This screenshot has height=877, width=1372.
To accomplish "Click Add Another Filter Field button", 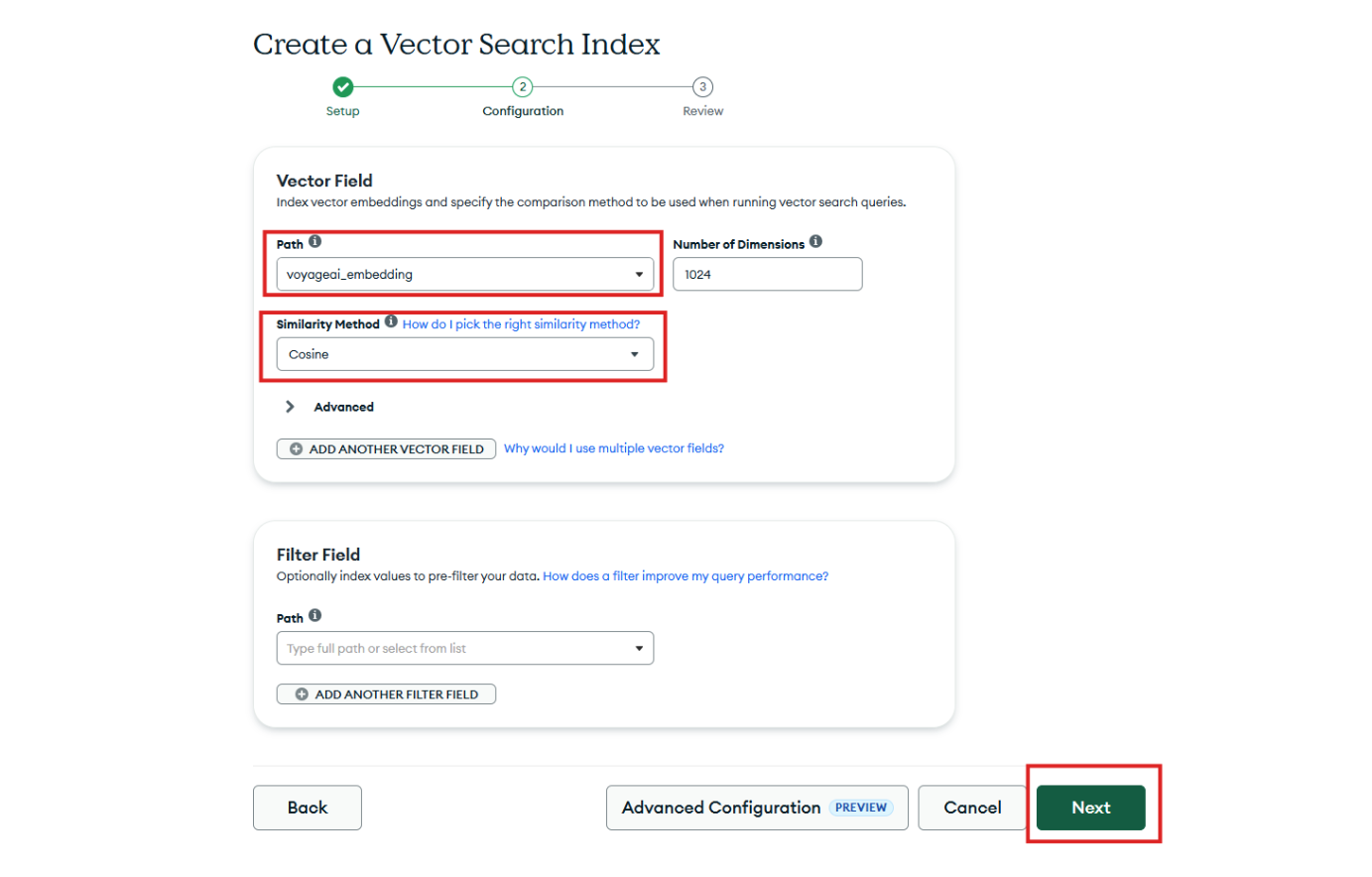I will click(386, 694).
